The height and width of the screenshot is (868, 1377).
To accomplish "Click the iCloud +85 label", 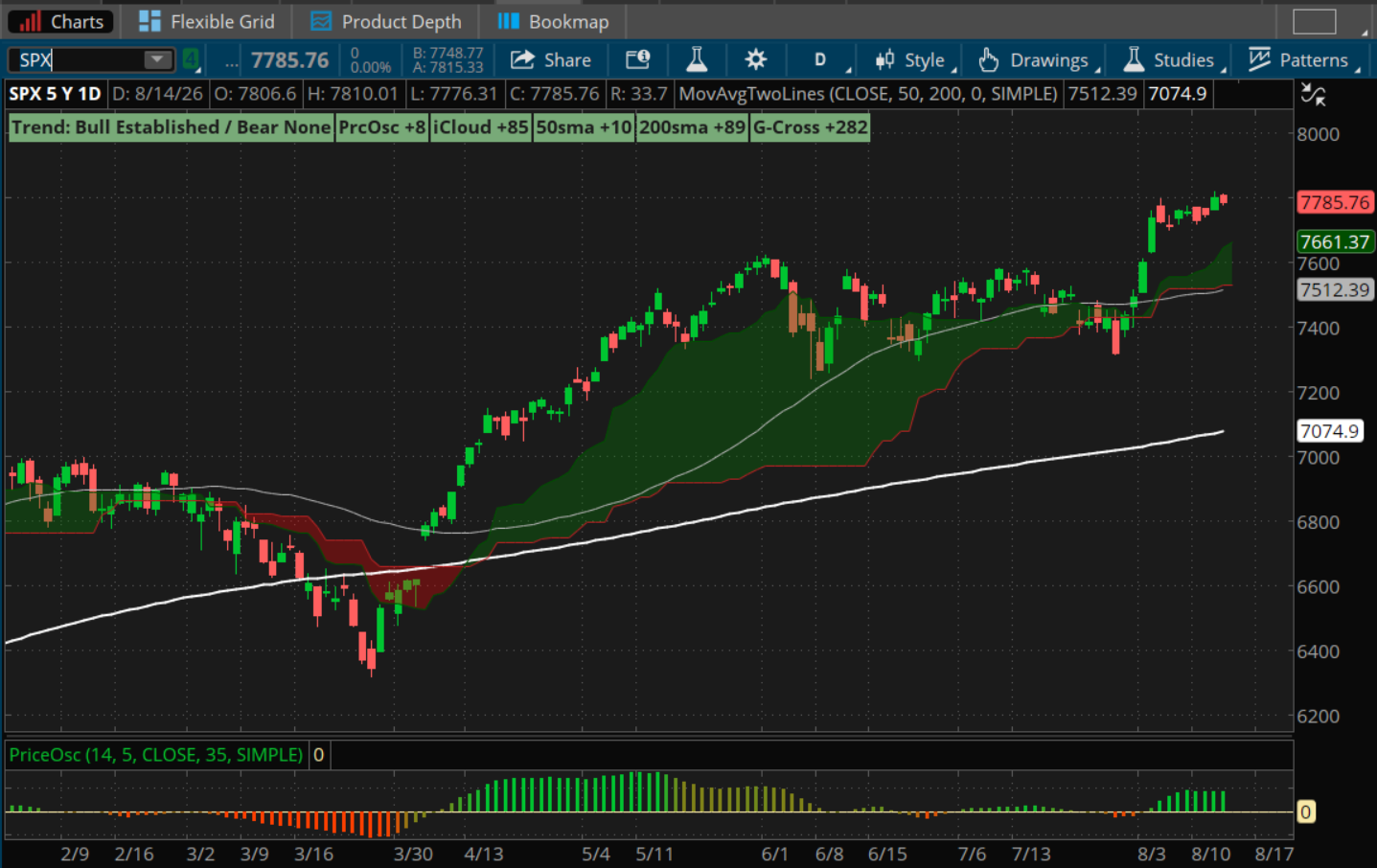I will point(481,127).
